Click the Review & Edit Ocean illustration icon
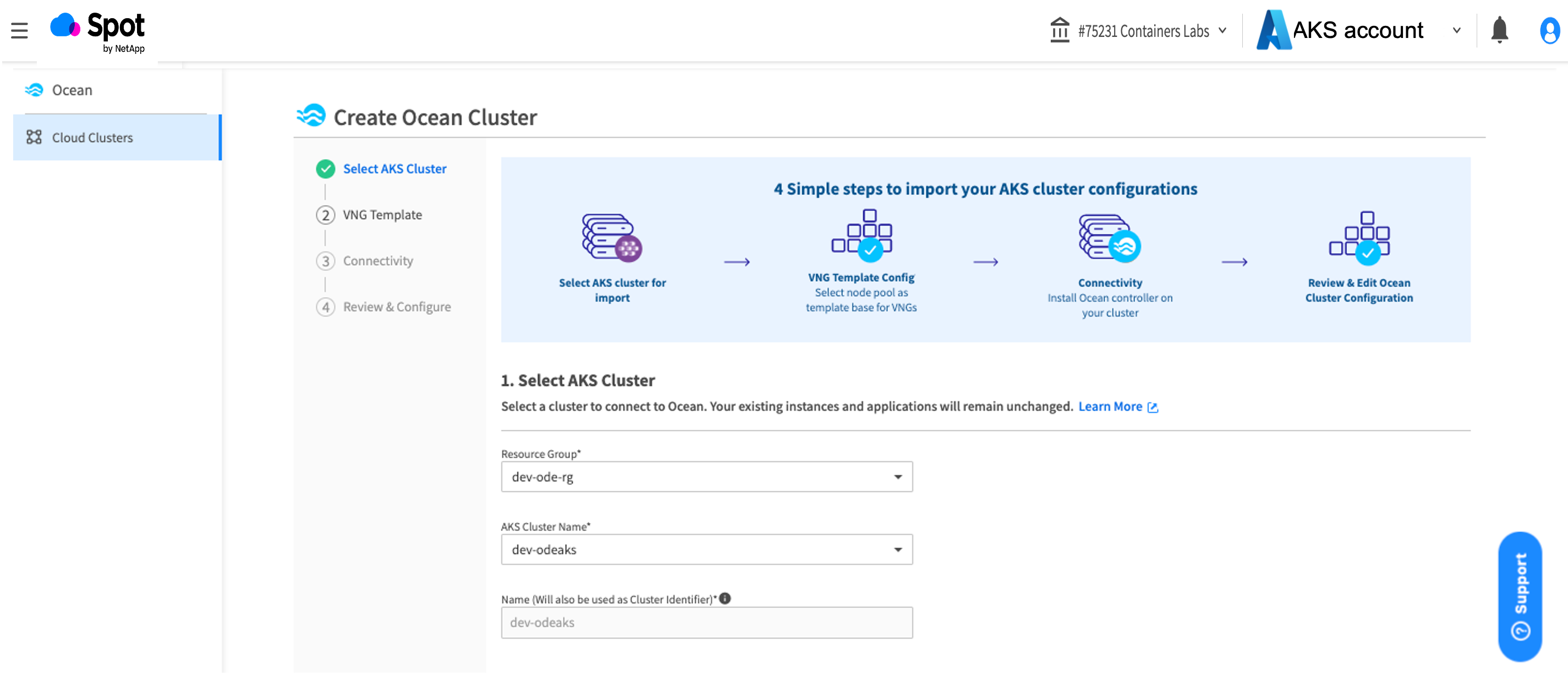 point(1358,238)
